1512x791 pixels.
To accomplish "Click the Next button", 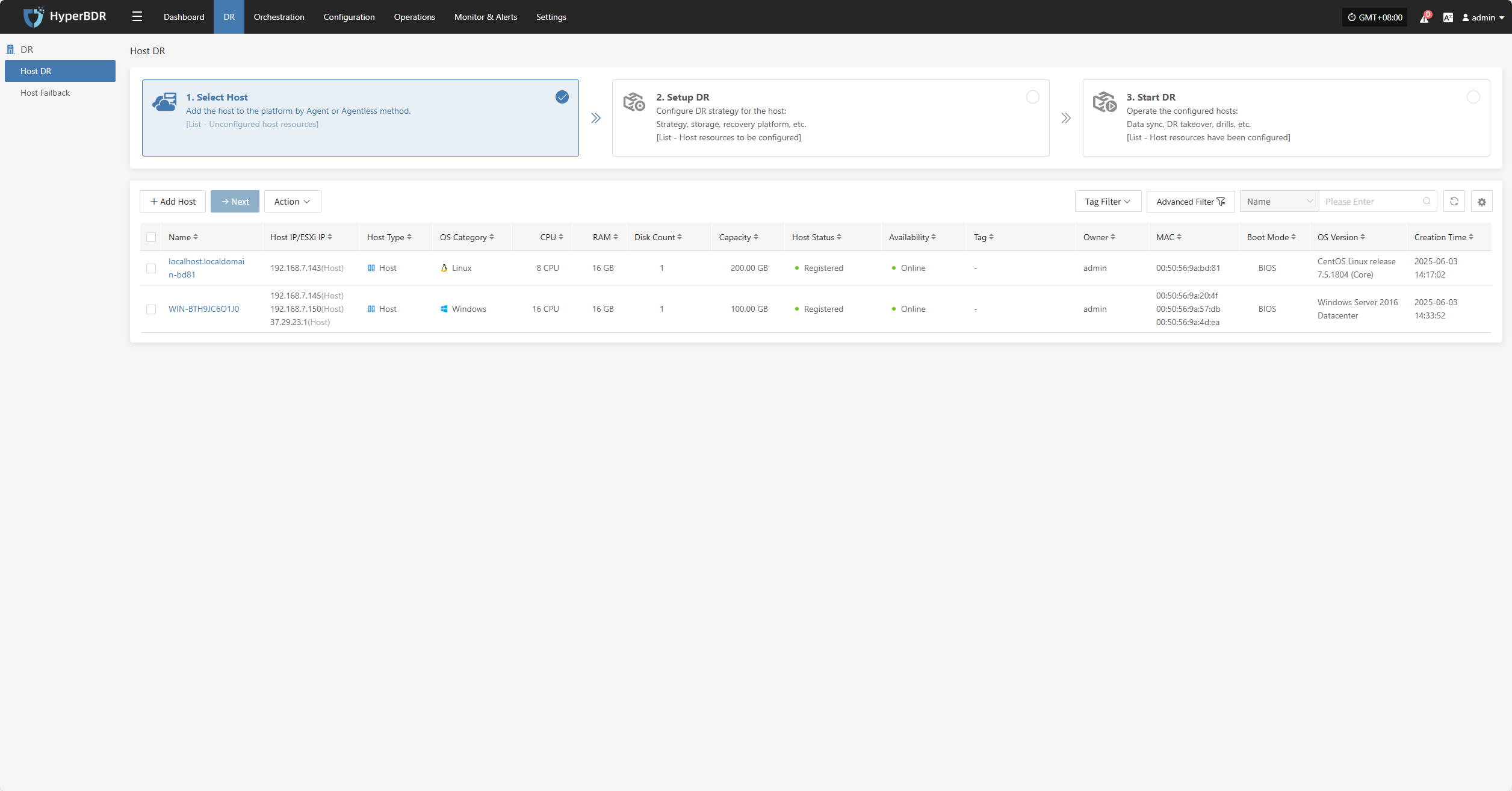I will click(x=235, y=202).
